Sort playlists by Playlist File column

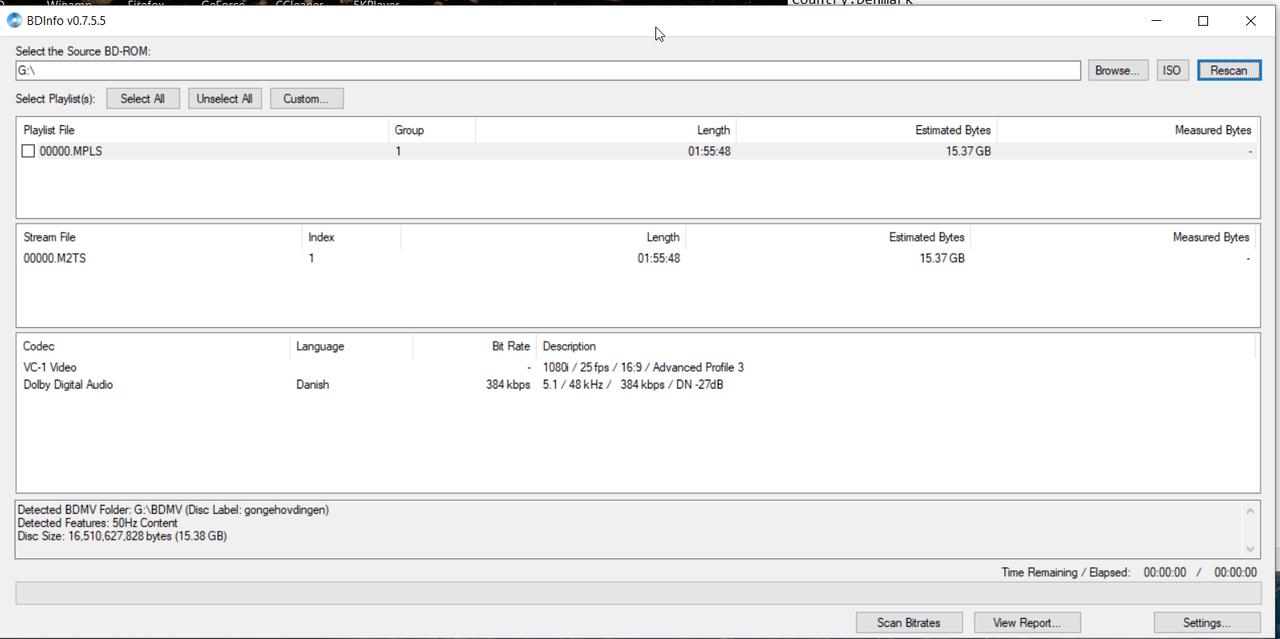pos(203,130)
